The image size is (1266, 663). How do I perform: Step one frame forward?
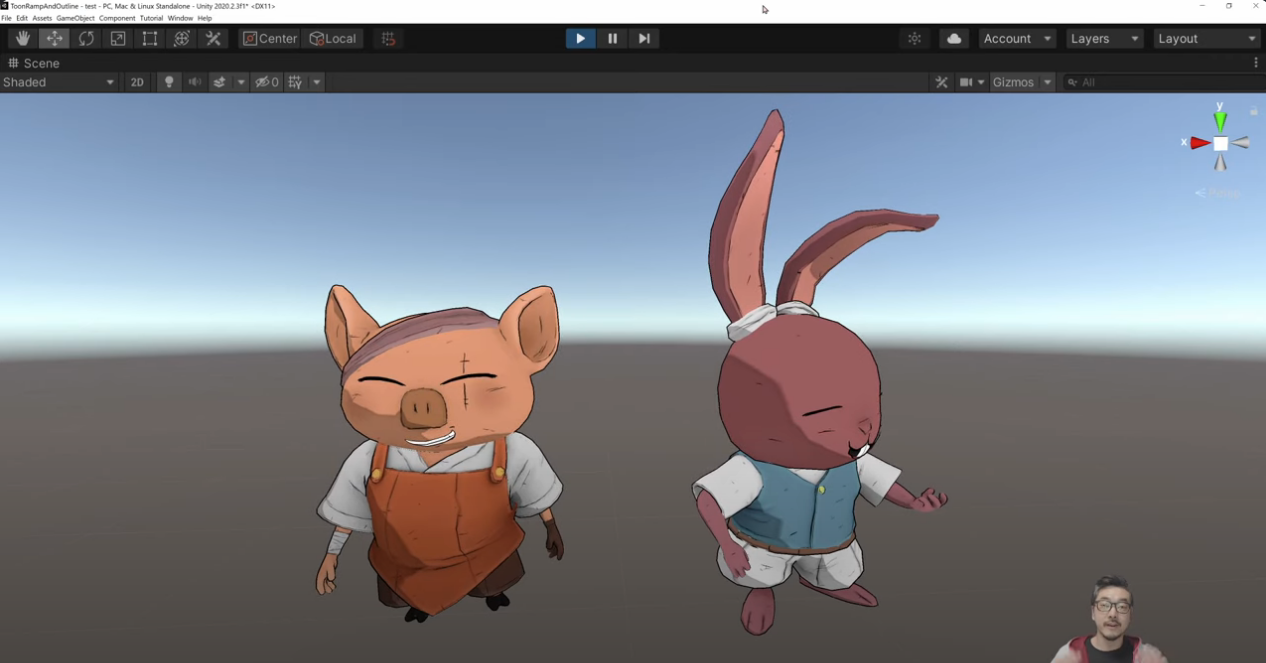pyautogui.click(x=644, y=38)
